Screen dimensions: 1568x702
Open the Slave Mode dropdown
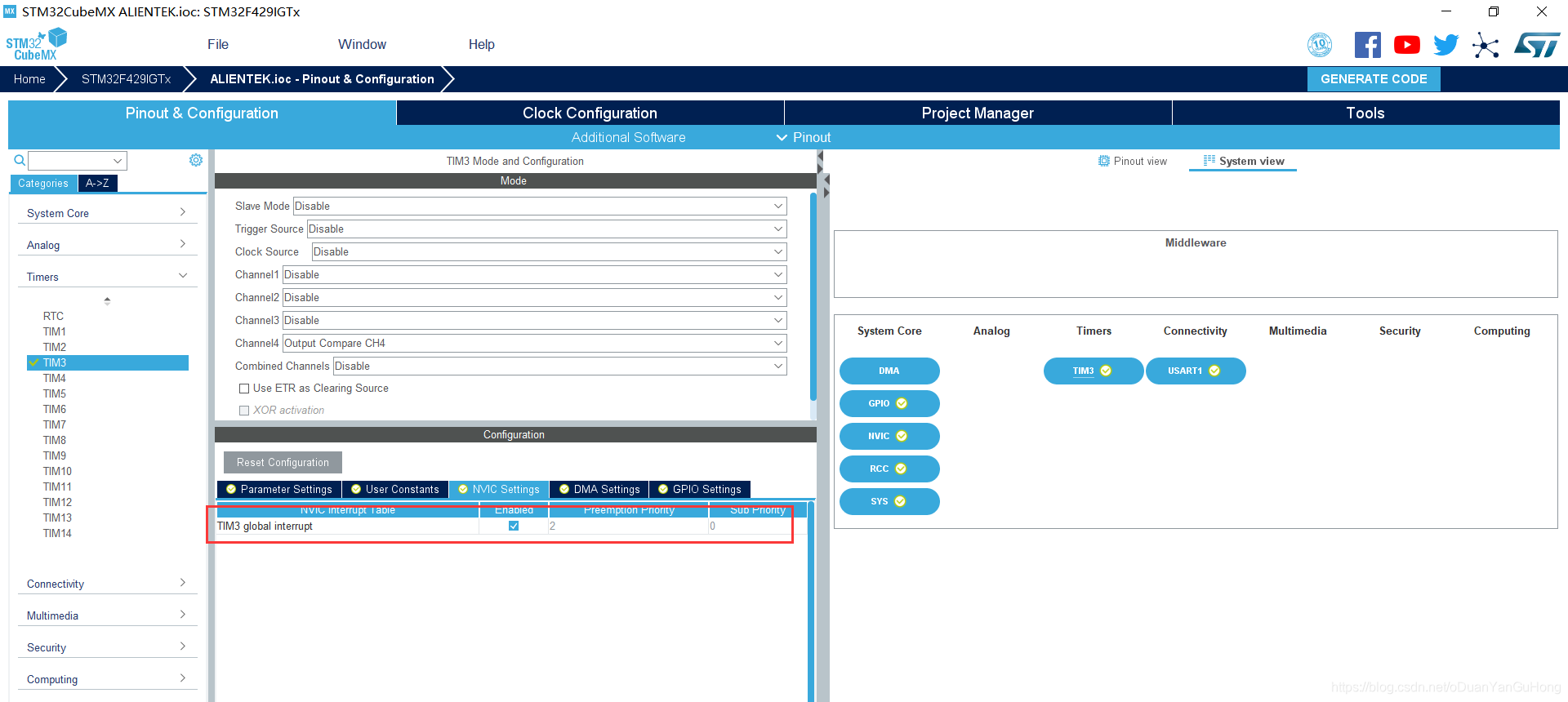540,207
